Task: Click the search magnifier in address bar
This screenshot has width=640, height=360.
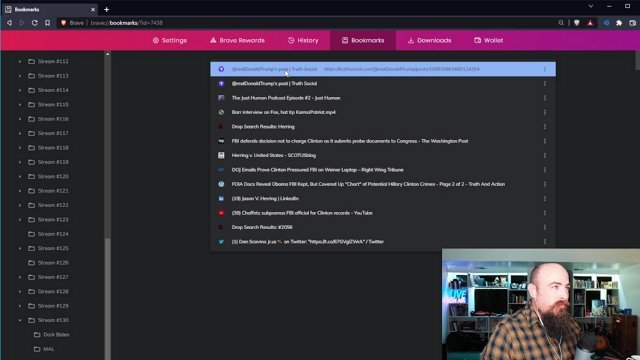Action: [561, 23]
